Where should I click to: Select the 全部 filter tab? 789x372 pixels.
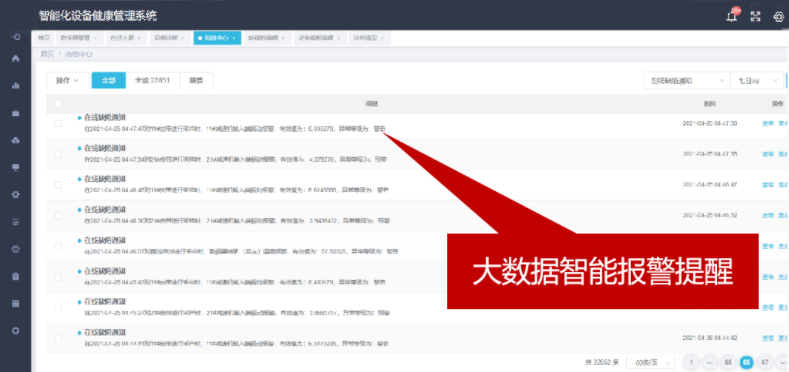tap(109, 81)
